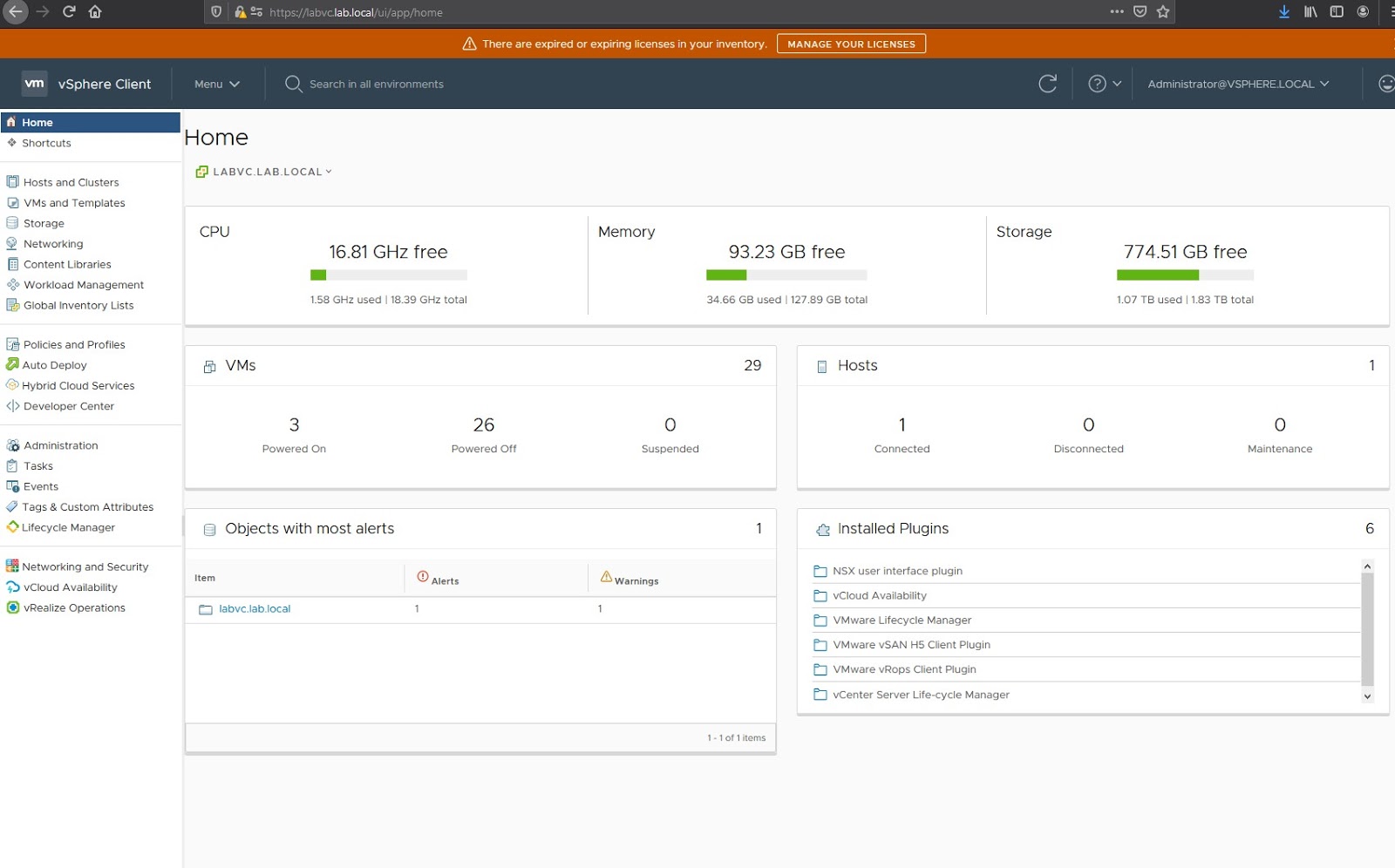This screenshot has height=868, width=1395.
Task: Expand the Administrator@VSPHERE.LOCAL user menu
Action: 1238,84
